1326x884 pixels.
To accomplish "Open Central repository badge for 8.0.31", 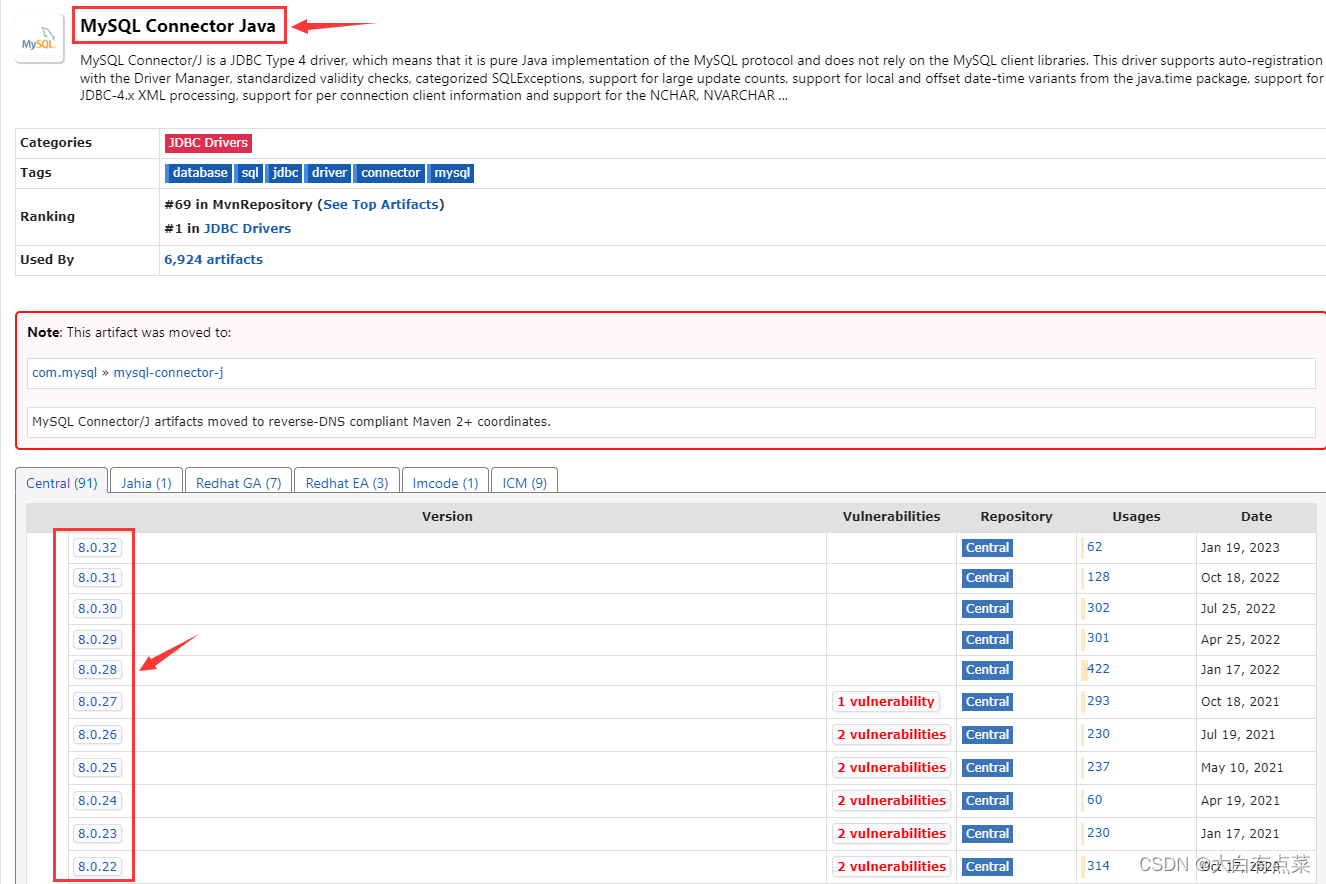I will (987, 578).
